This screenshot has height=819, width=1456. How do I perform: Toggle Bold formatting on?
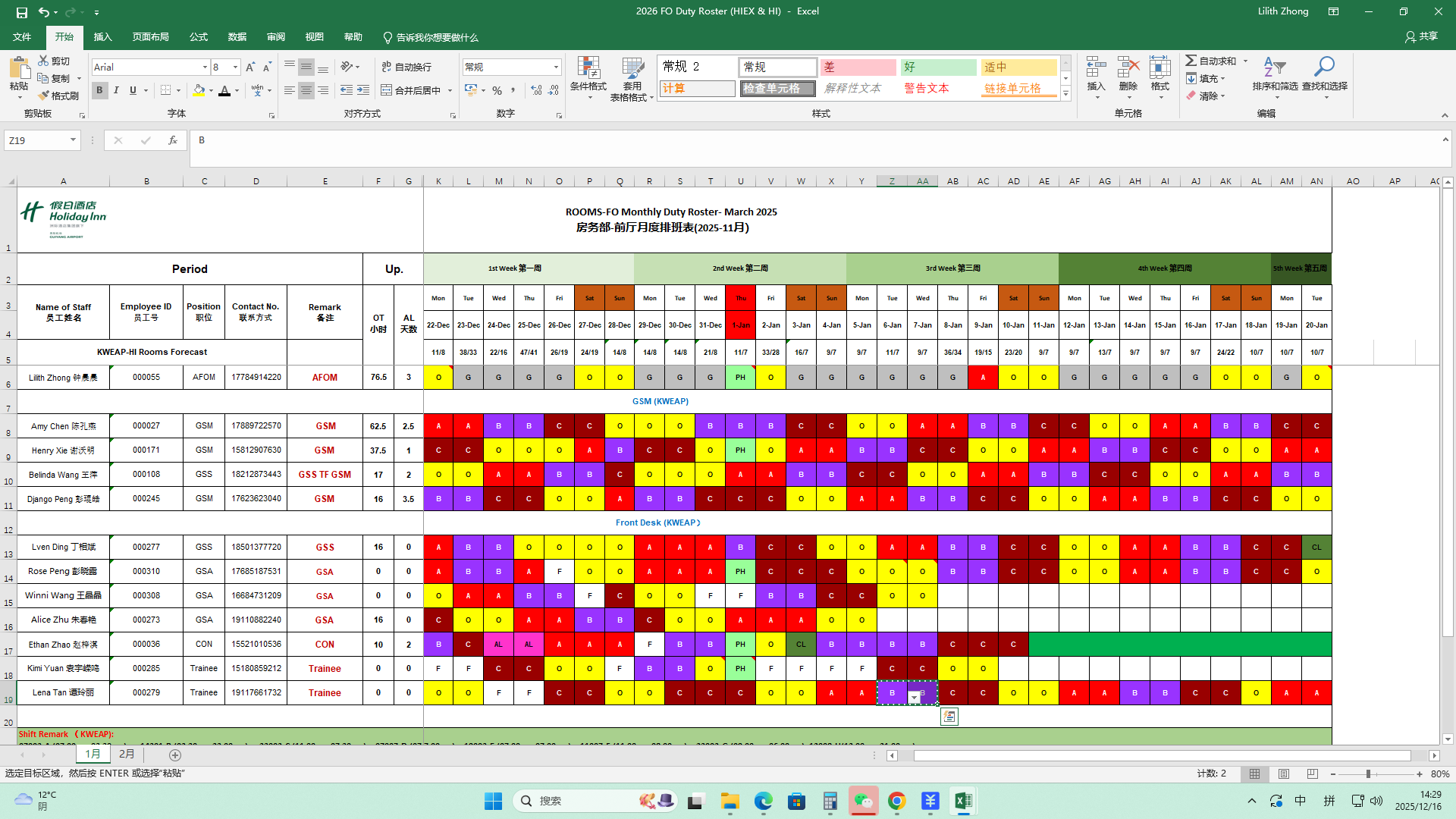pyautogui.click(x=99, y=90)
